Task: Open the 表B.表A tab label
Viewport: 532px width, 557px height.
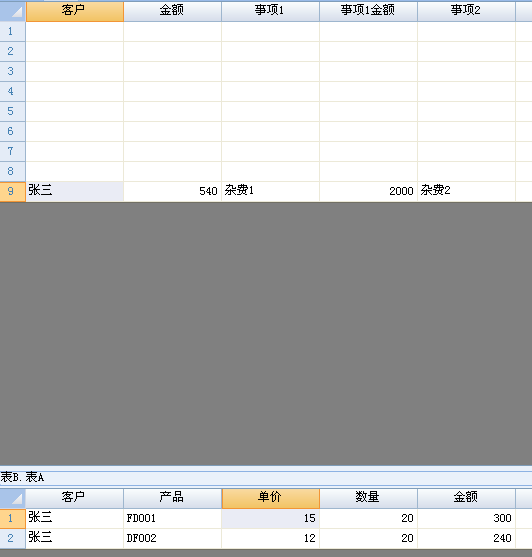Action: tap(22, 477)
